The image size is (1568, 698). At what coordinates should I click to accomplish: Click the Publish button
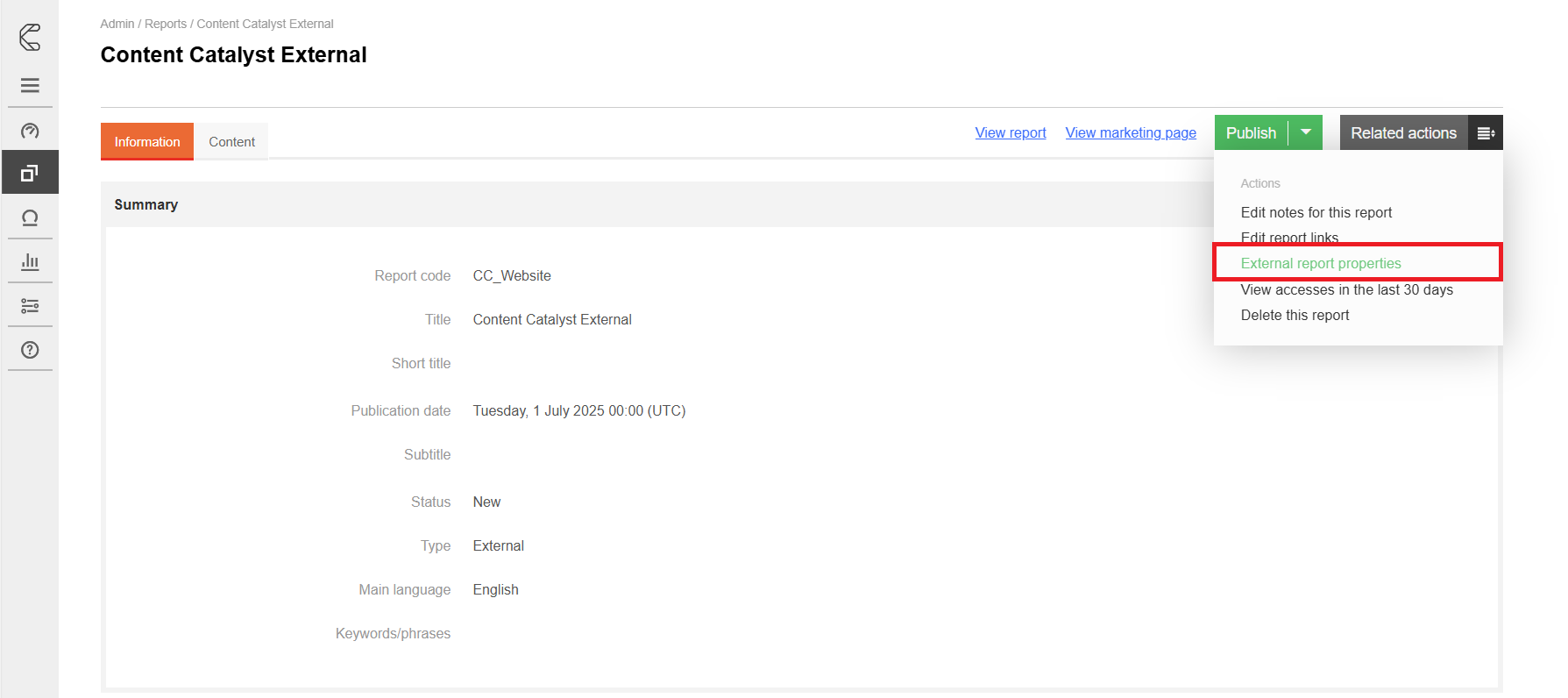[1251, 132]
